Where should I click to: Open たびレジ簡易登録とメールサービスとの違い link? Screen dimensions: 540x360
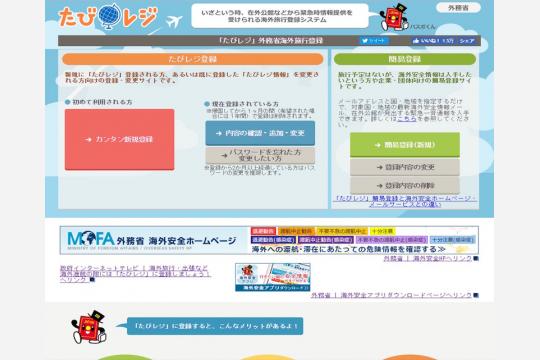point(405,202)
